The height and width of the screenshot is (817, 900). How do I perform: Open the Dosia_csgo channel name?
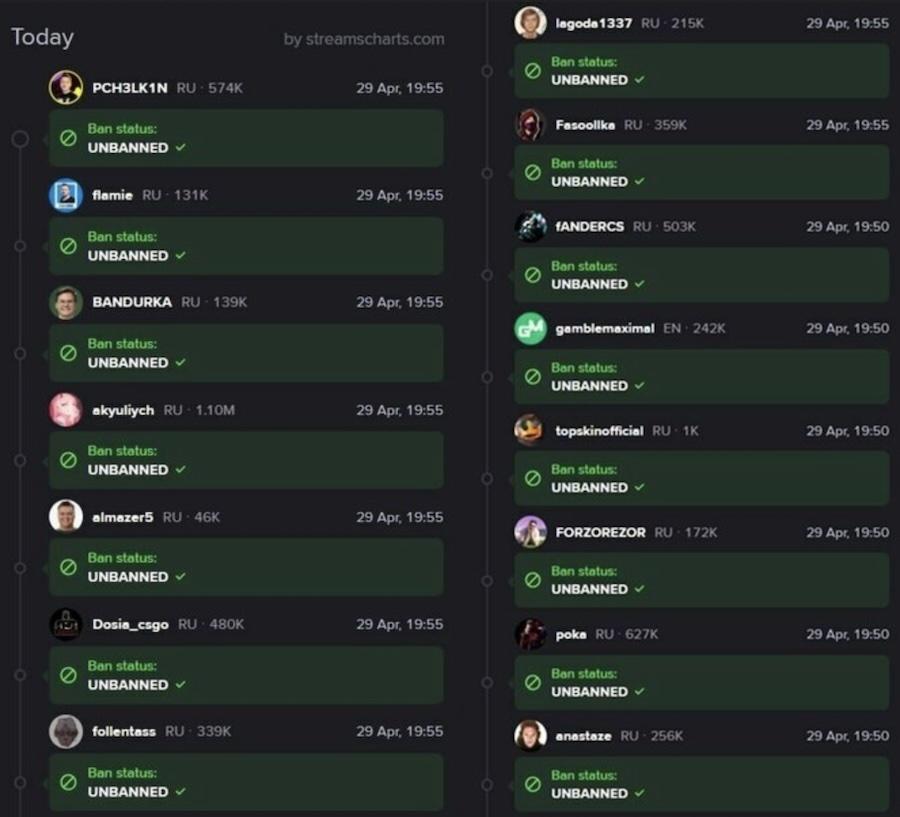click(x=130, y=624)
